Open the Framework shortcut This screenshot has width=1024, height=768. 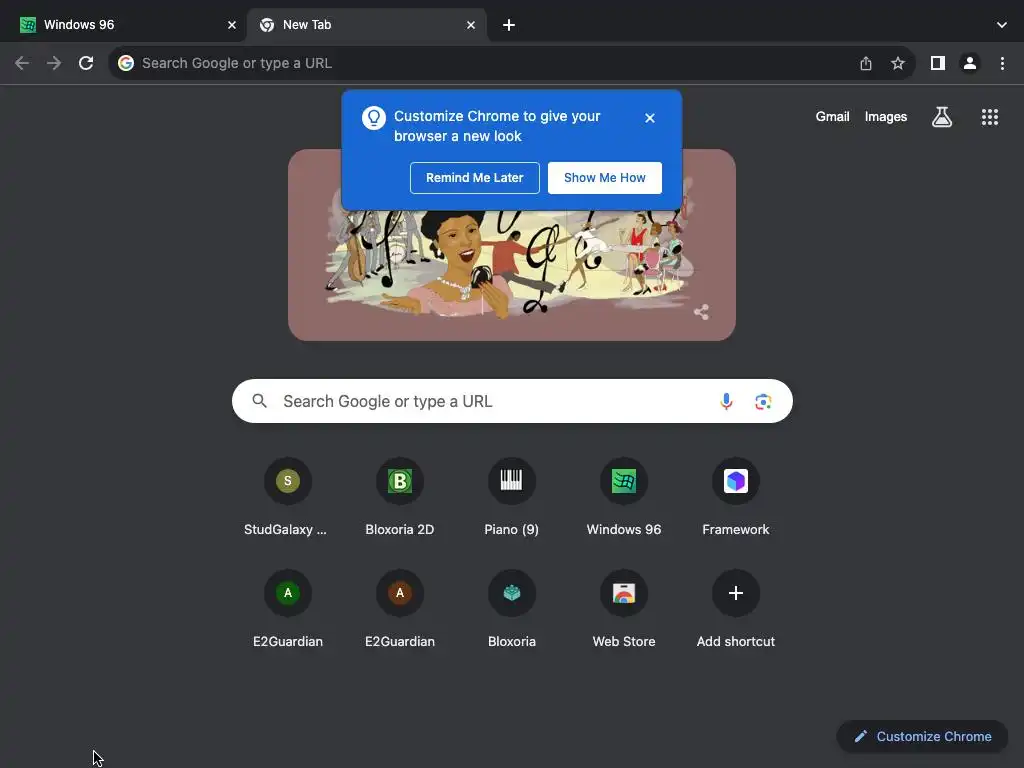[x=735, y=497]
